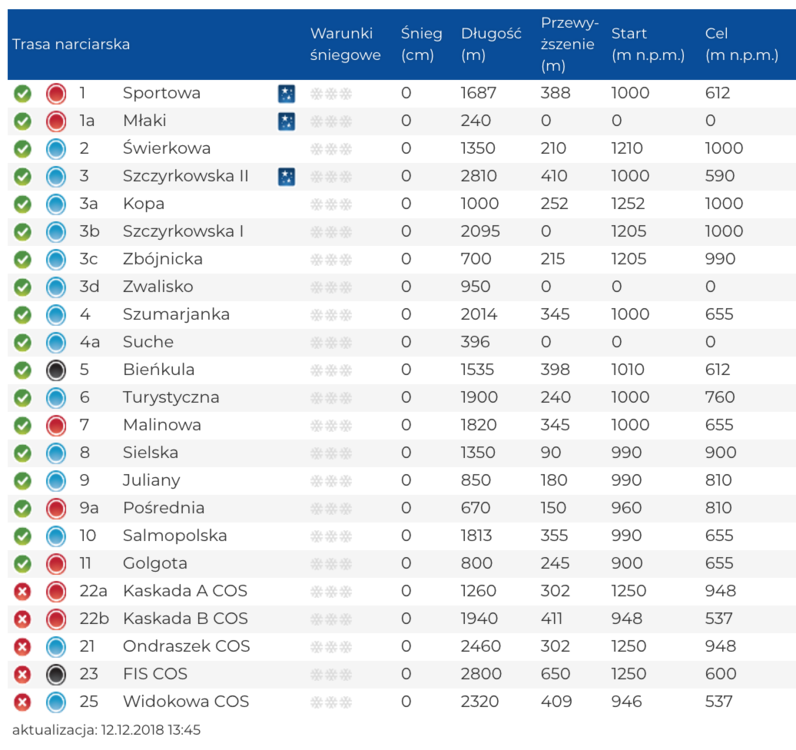Select the Turystyczna trail name

(171, 398)
